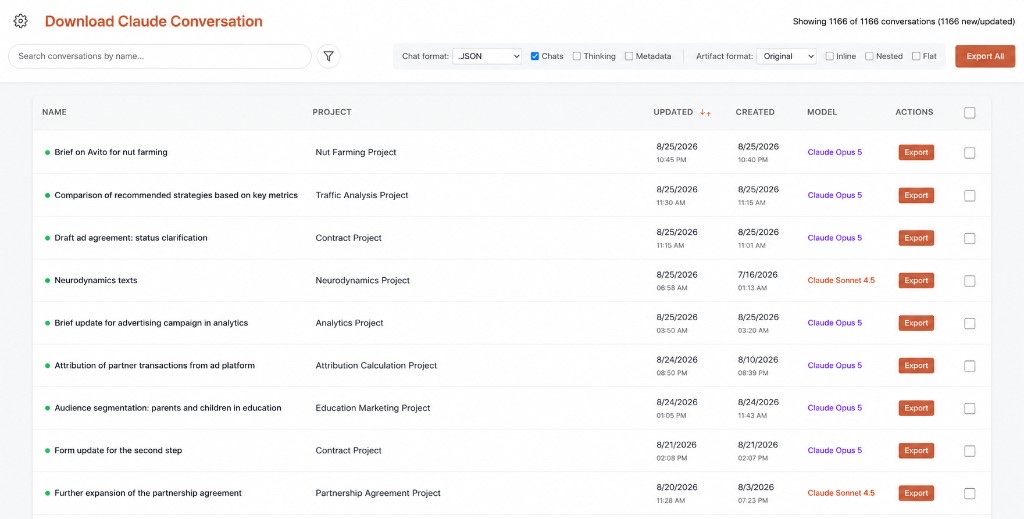
Task: Uncheck the Chats checkbox
Action: tap(535, 56)
